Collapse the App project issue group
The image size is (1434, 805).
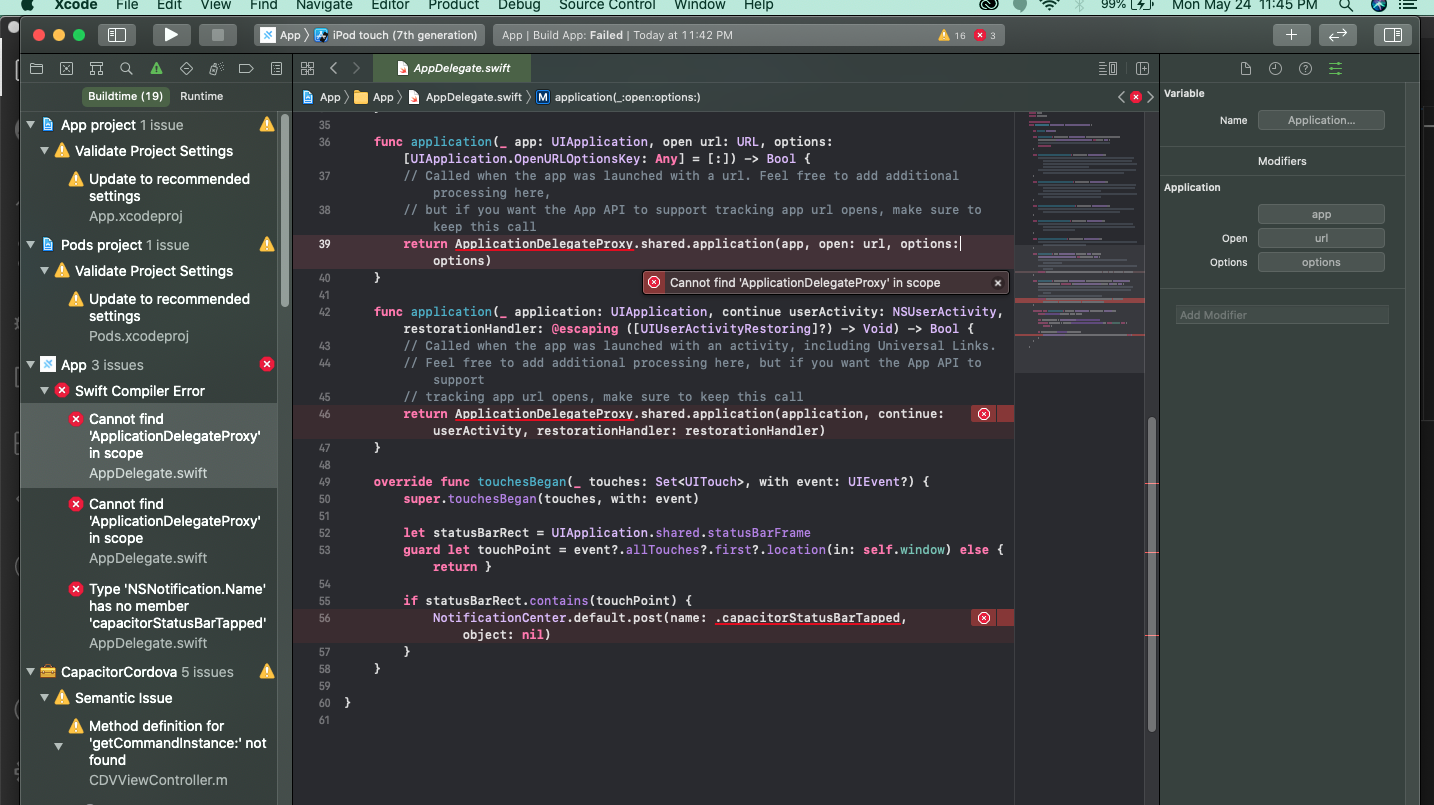pos(30,124)
